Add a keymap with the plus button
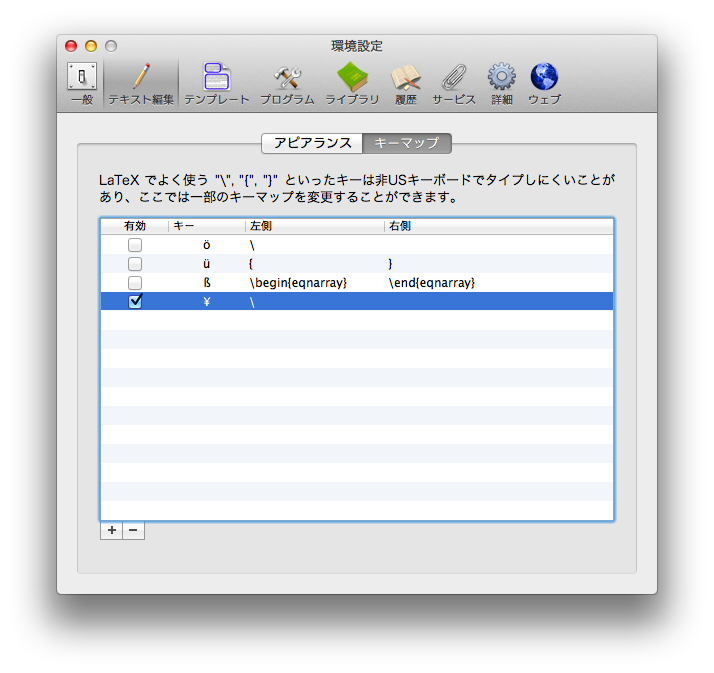This screenshot has width=714, height=673. pos(112,530)
